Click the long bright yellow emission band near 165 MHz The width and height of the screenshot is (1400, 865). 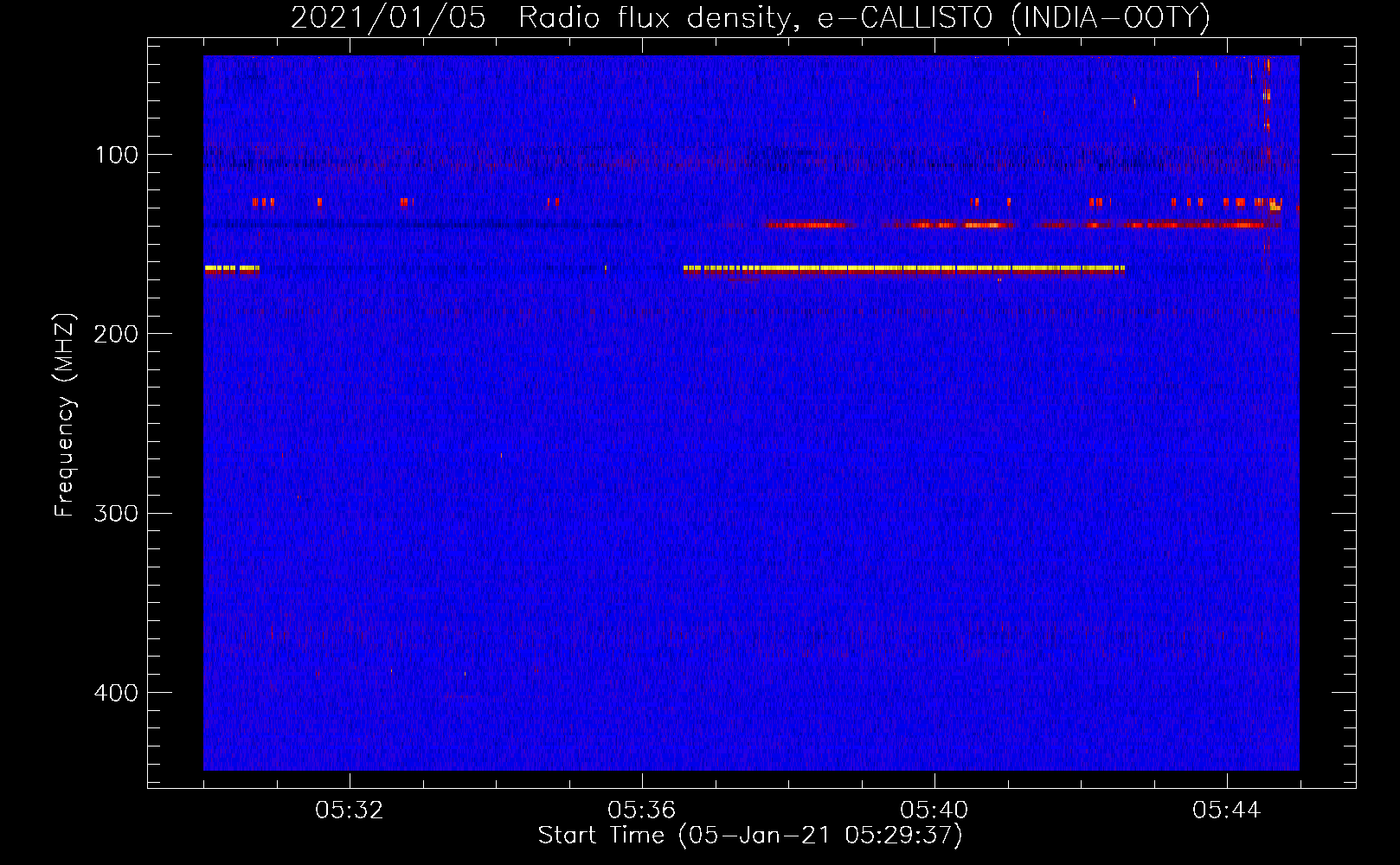click(x=903, y=269)
